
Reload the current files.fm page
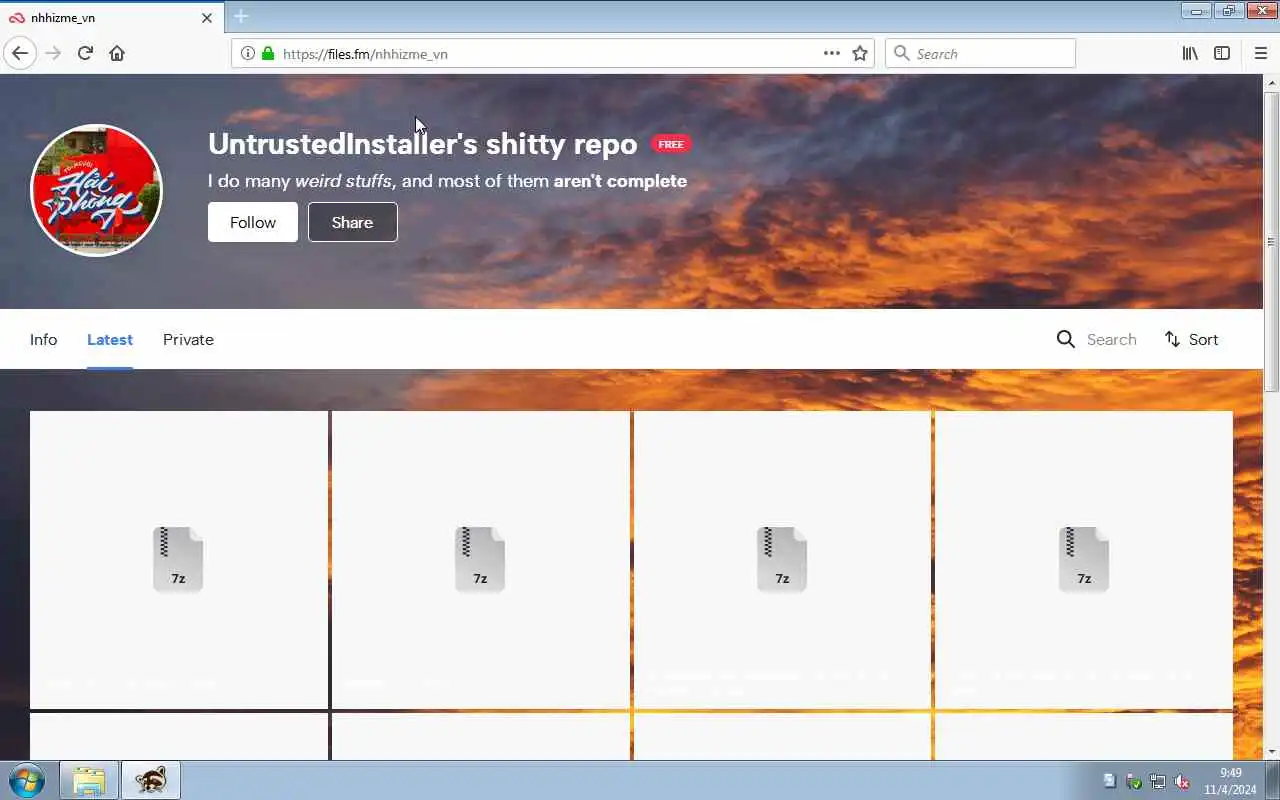point(85,53)
